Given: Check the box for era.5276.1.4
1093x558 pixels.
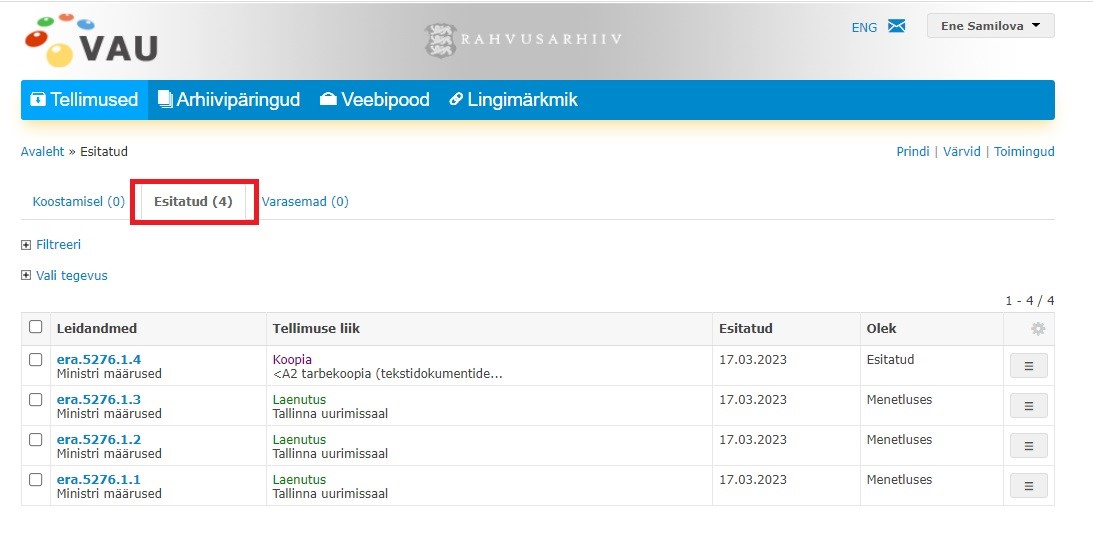Looking at the screenshot, I should [36, 360].
